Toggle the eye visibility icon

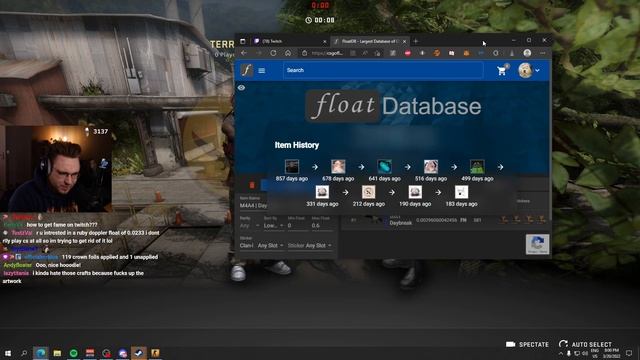241,88
